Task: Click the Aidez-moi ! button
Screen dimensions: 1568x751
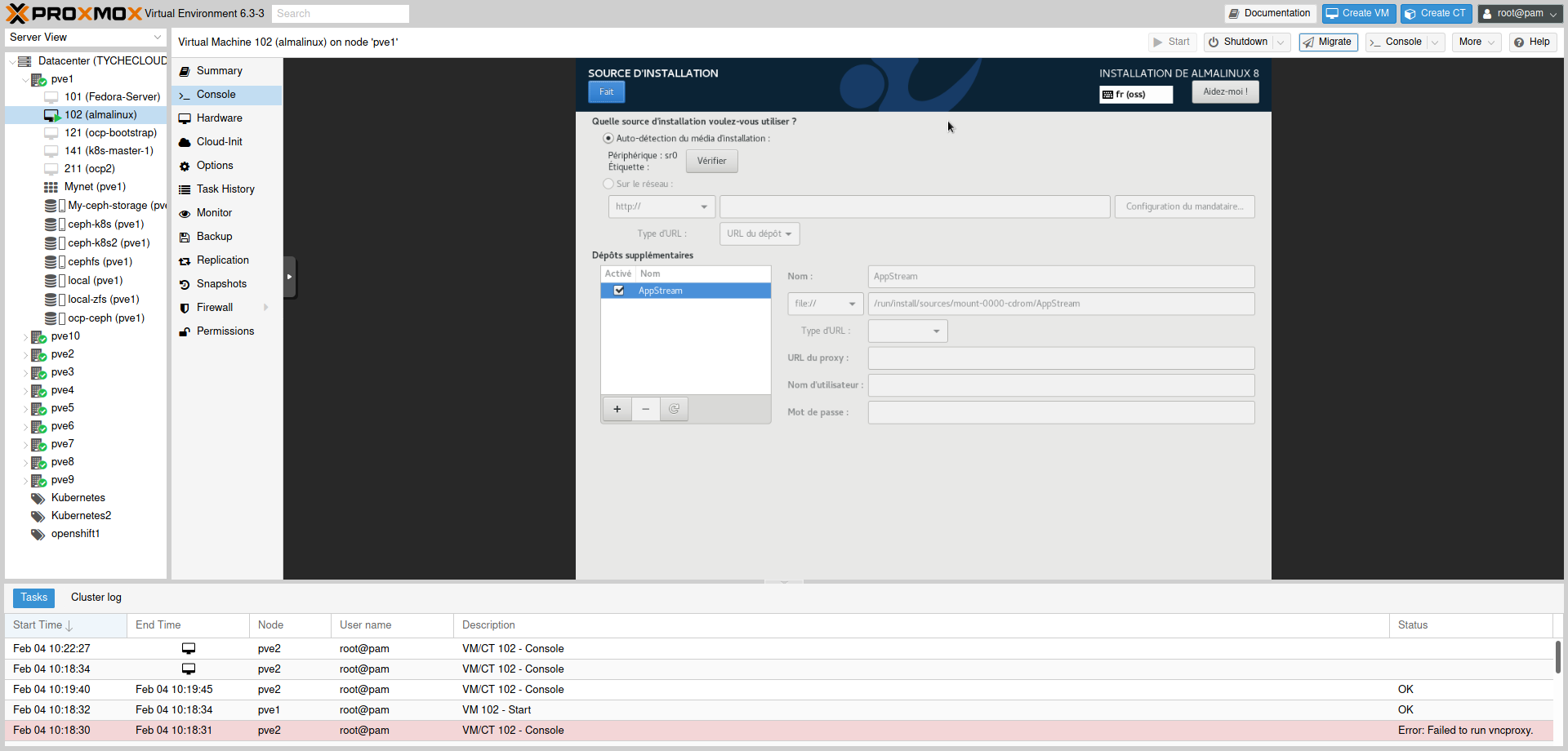Action: pos(1225,92)
